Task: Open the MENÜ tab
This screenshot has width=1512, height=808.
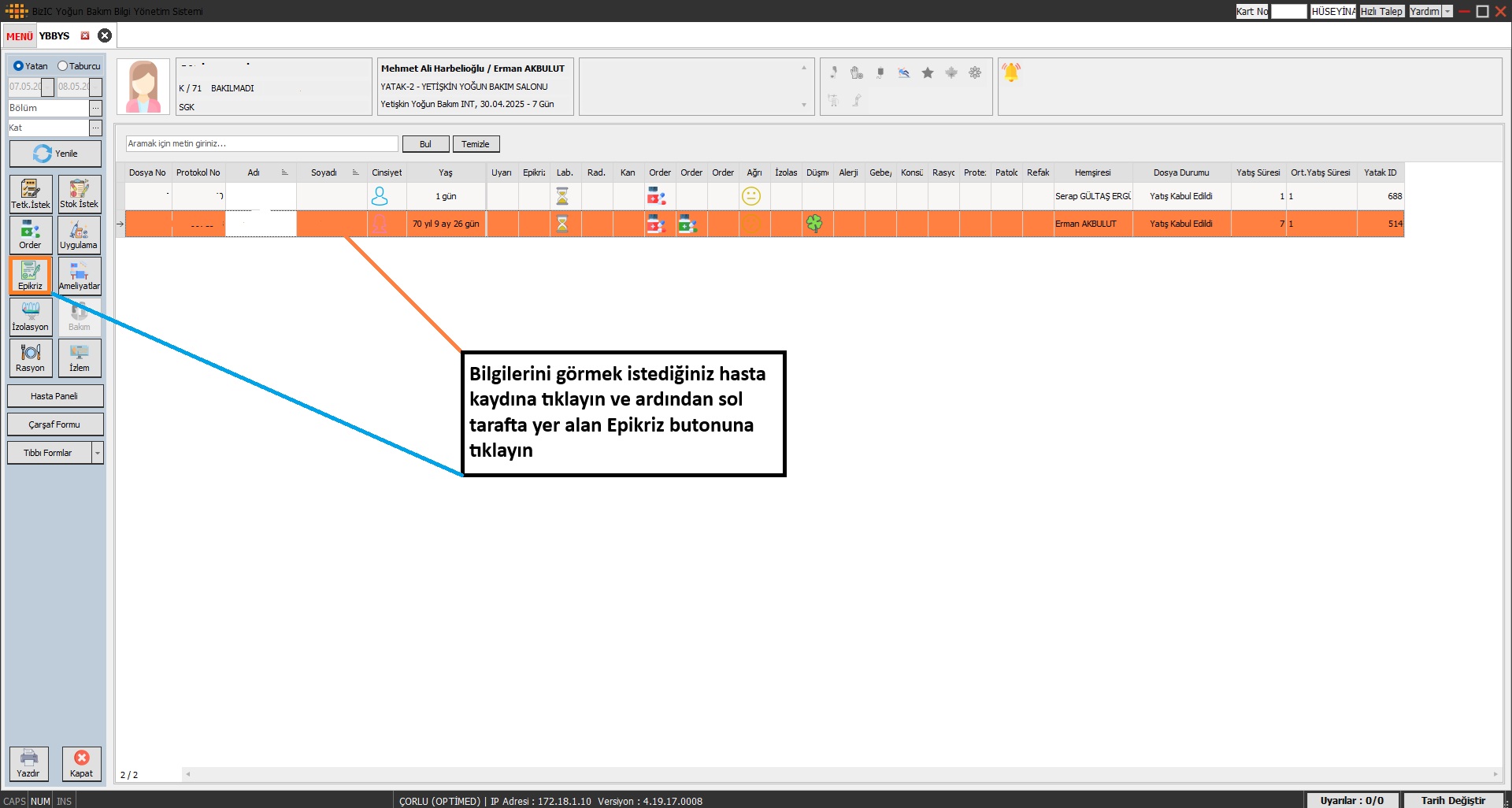Action: 20,36
